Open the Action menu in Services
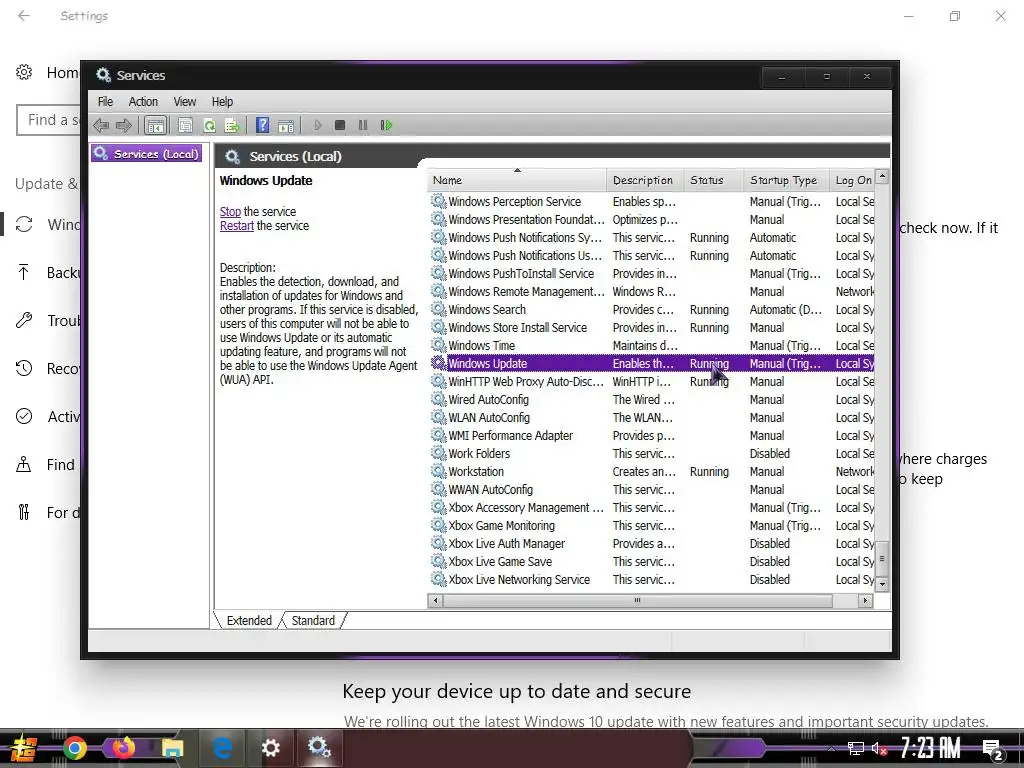This screenshot has height=768, width=1024. (x=143, y=101)
